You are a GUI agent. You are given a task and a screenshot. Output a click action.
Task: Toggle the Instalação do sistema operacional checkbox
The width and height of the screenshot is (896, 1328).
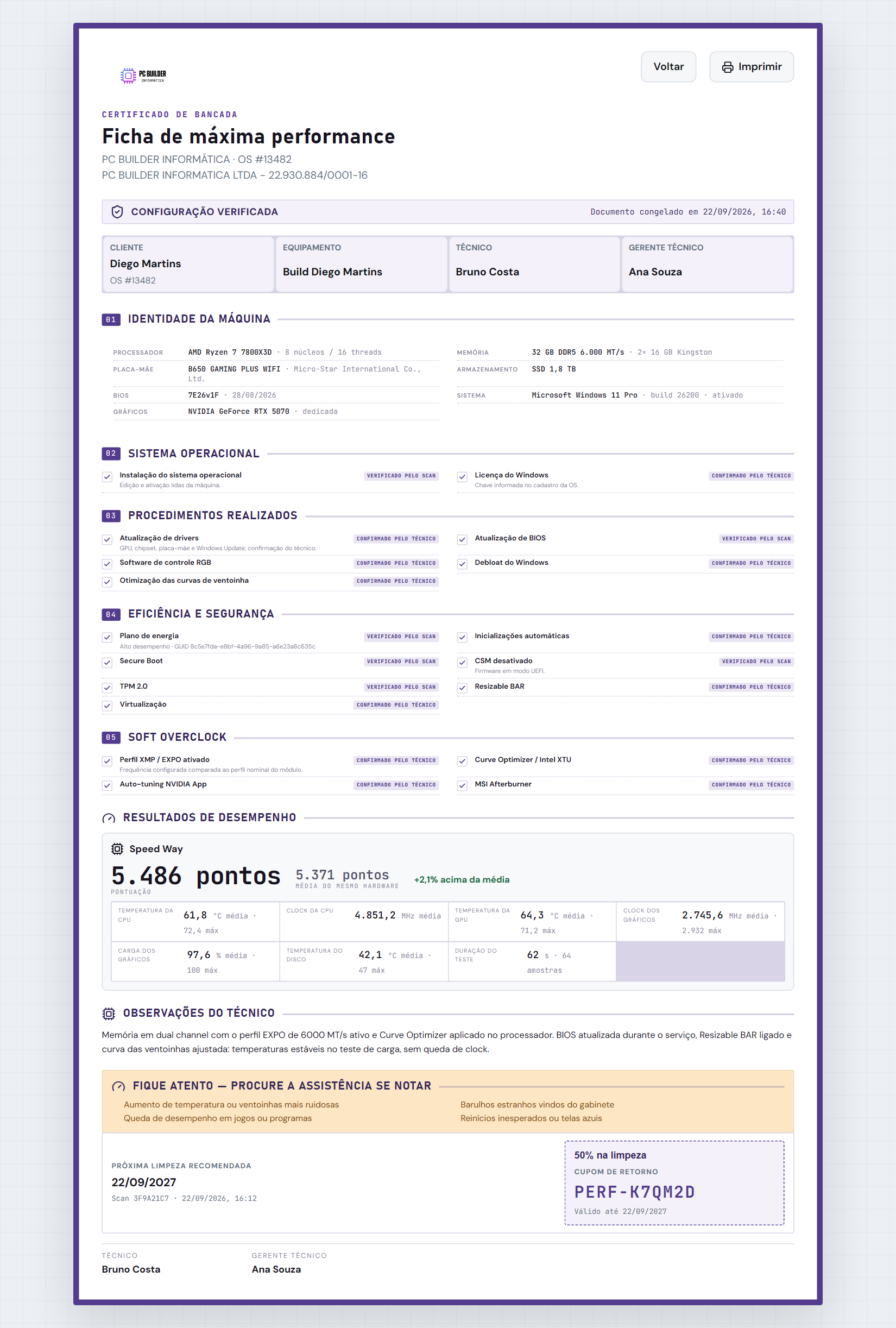tap(108, 477)
